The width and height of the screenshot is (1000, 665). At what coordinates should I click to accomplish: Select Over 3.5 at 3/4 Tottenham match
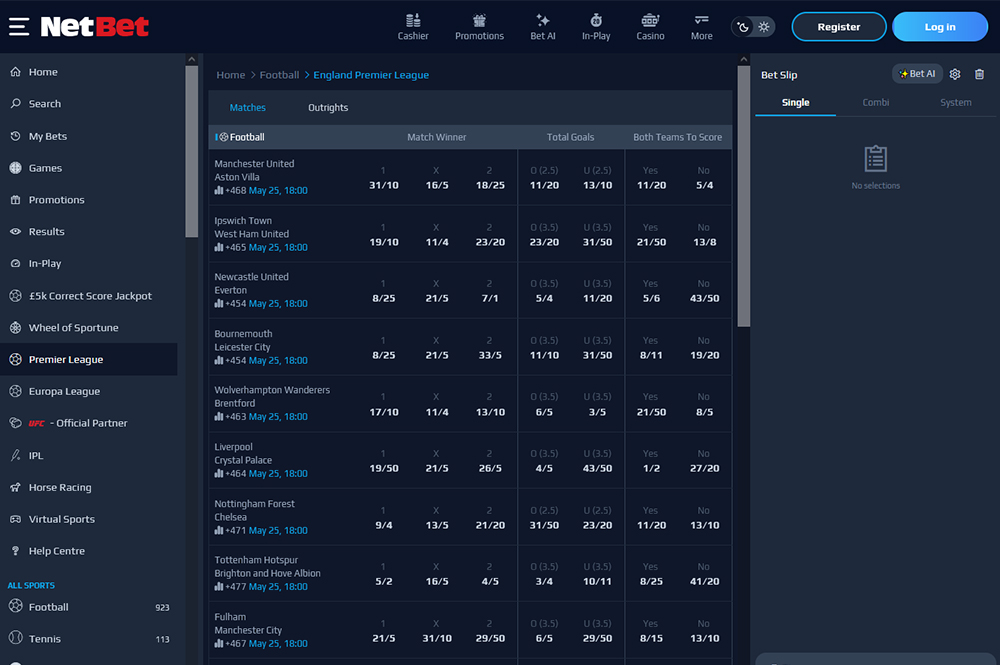pos(544,574)
